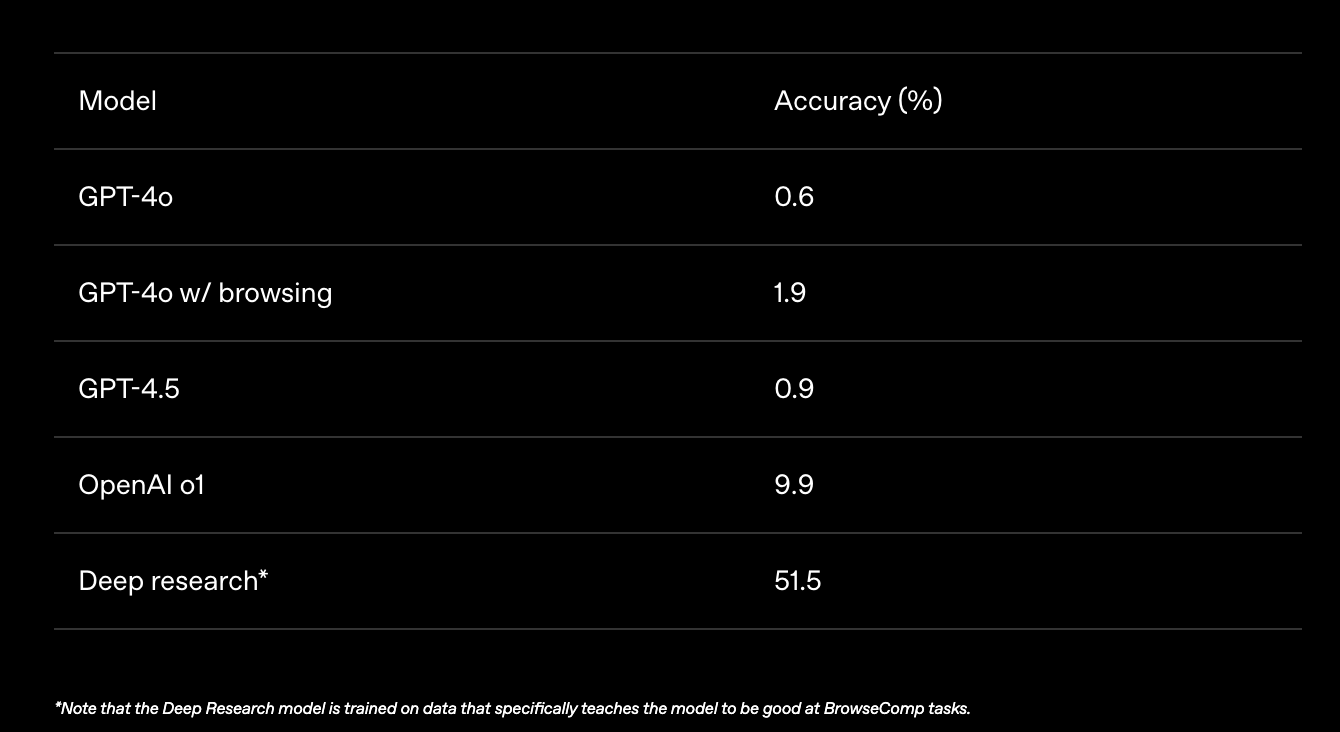Select the 1.9 accuracy value
Viewport: 1340px width, 732px height.
(789, 293)
